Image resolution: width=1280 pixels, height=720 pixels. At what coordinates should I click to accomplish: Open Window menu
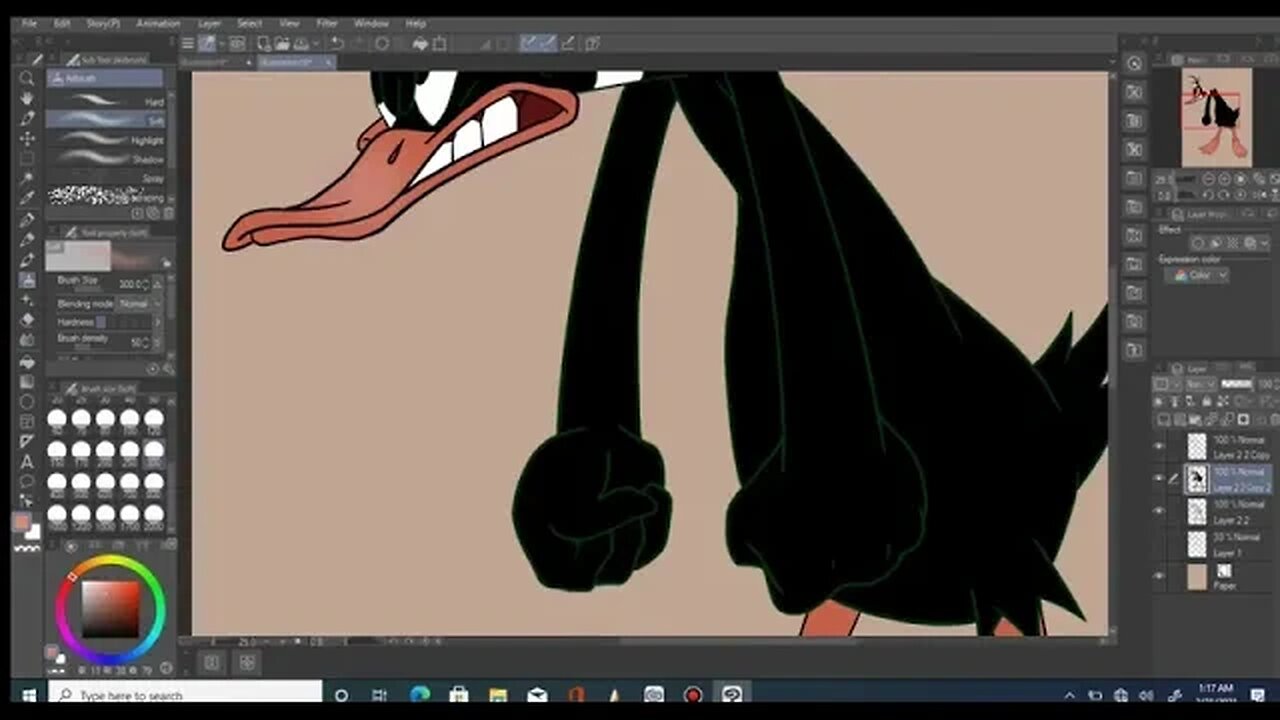coord(371,23)
